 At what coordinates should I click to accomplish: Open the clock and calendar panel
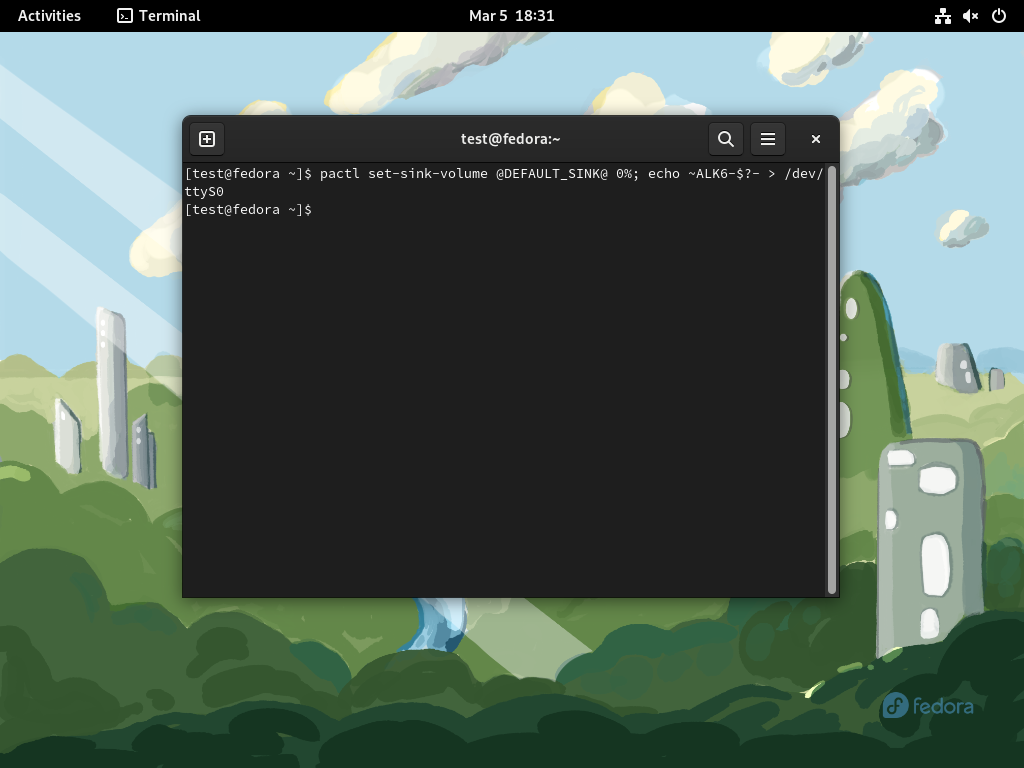coord(511,16)
